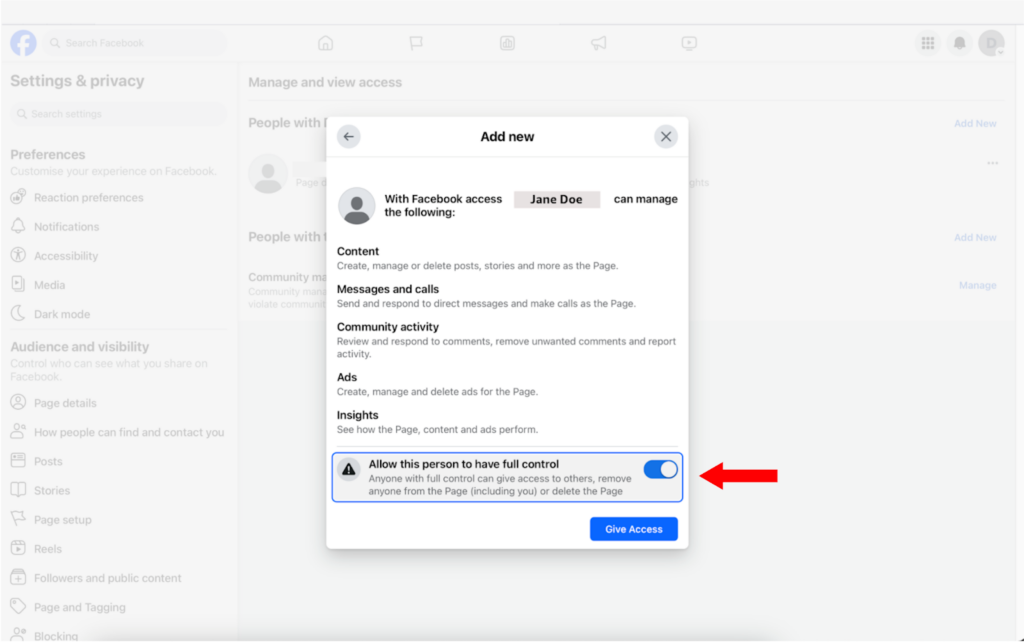Click the Media icon in sidebar

18,284
